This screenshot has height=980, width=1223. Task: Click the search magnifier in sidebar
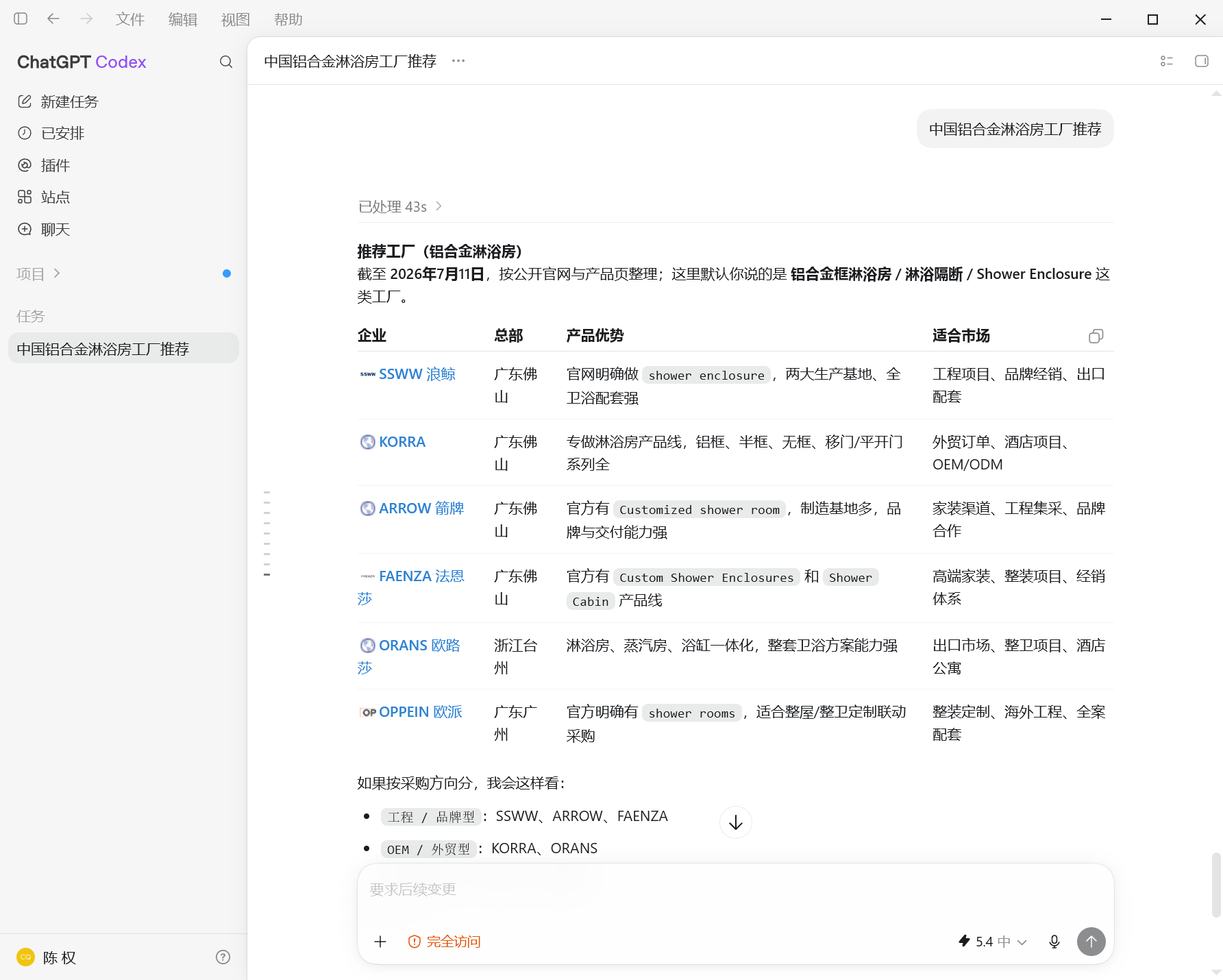pyautogui.click(x=226, y=62)
